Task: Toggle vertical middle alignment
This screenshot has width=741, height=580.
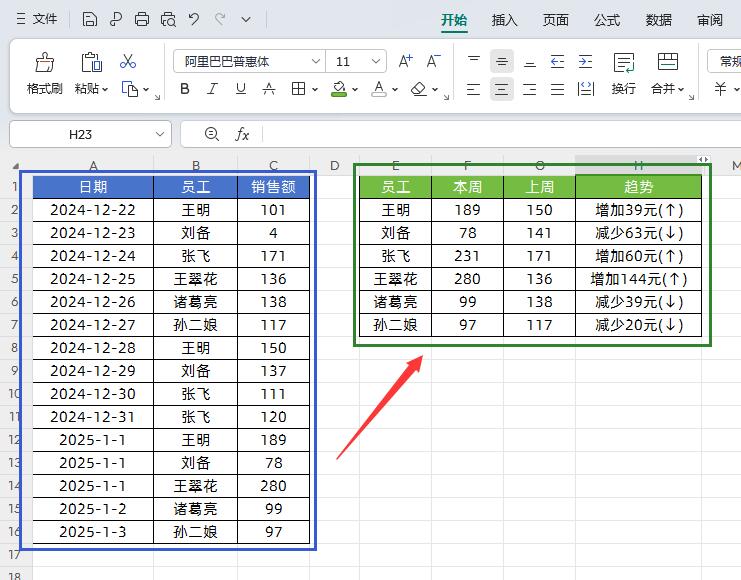Action: click(x=502, y=61)
